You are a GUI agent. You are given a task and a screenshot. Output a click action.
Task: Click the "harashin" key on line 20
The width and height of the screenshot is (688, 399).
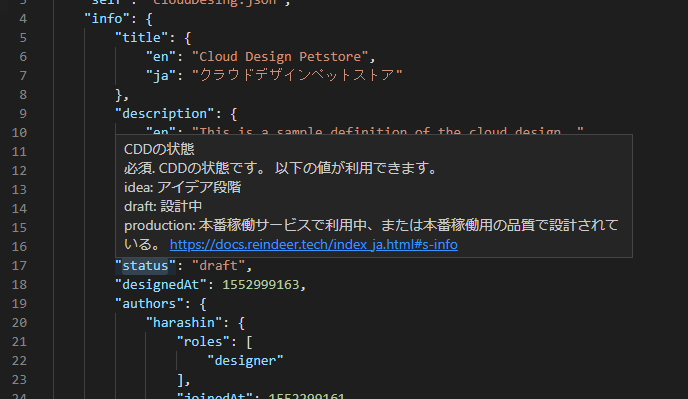pyautogui.click(x=184, y=323)
